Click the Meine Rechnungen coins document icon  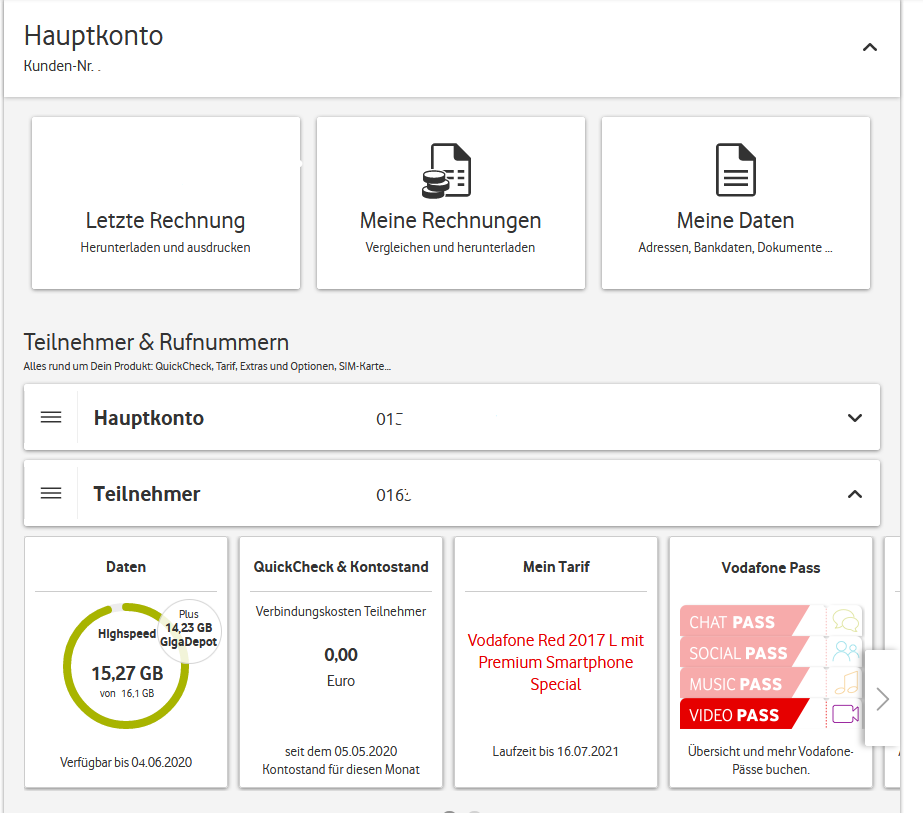[447, 170]
